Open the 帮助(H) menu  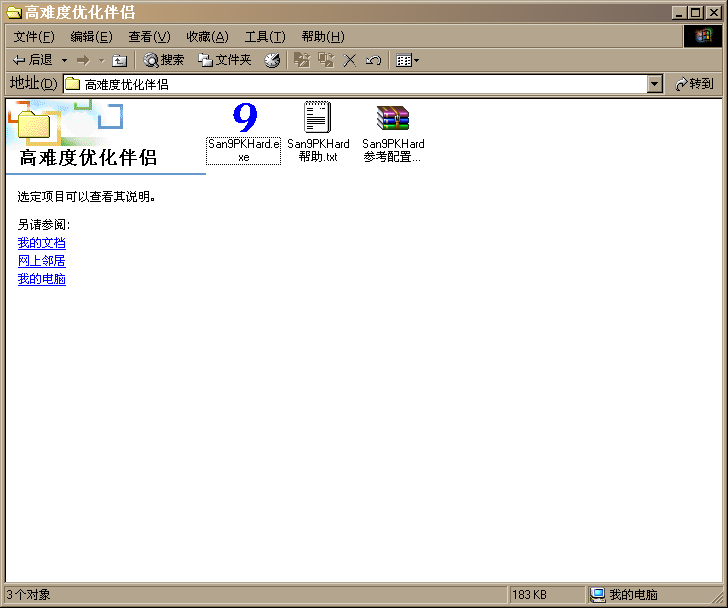323,37
